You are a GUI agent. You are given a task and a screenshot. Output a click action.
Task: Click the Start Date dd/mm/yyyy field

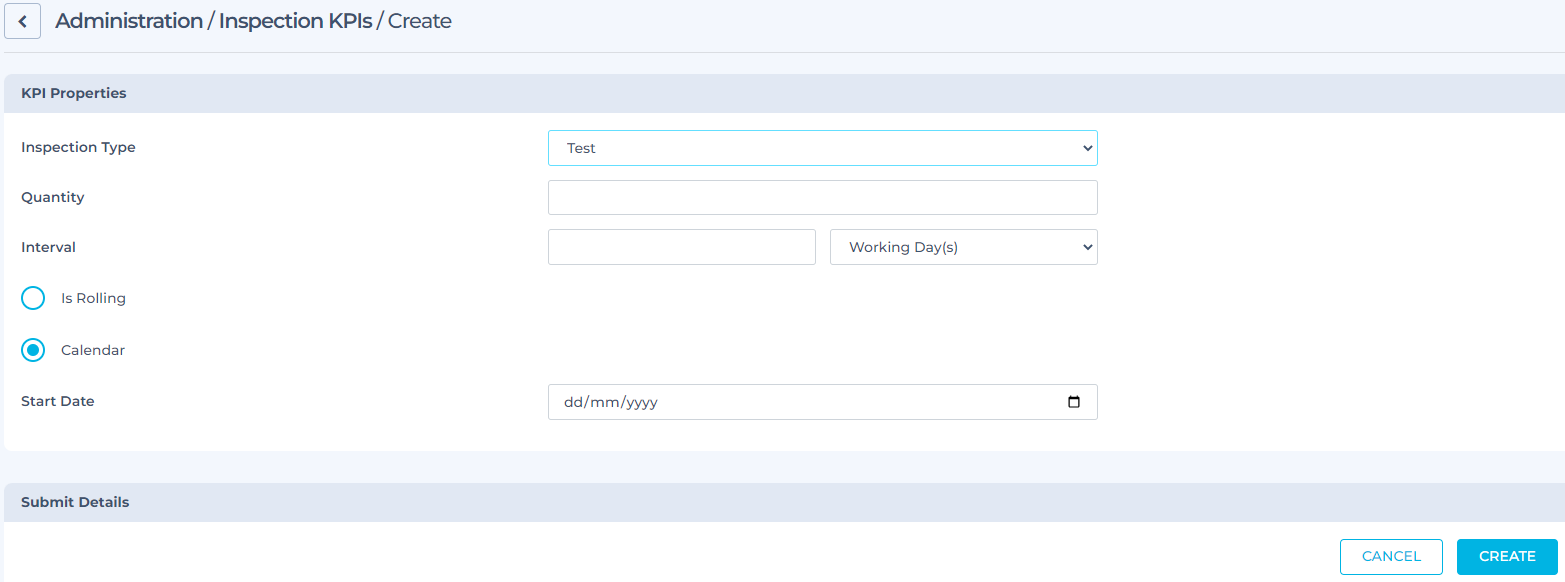pos(822,402)
